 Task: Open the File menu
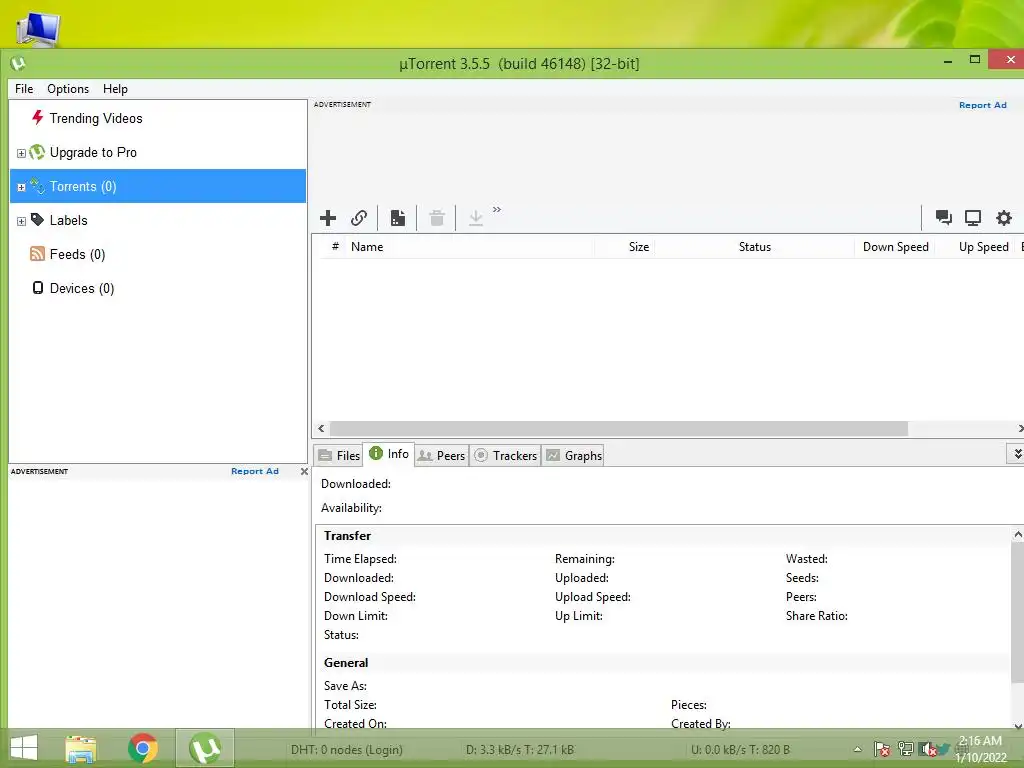(x=24, y=89)
